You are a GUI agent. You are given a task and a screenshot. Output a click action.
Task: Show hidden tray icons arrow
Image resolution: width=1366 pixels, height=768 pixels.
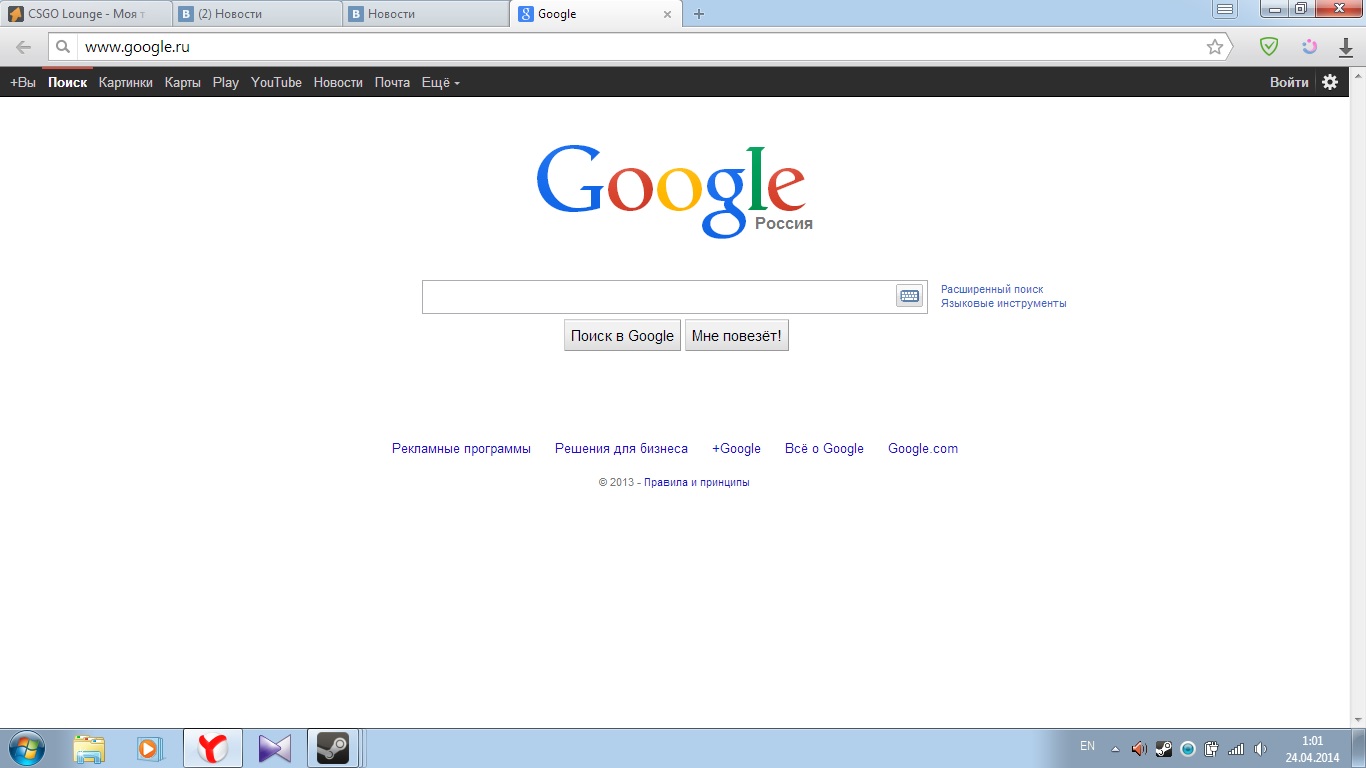coord(1116,748)
